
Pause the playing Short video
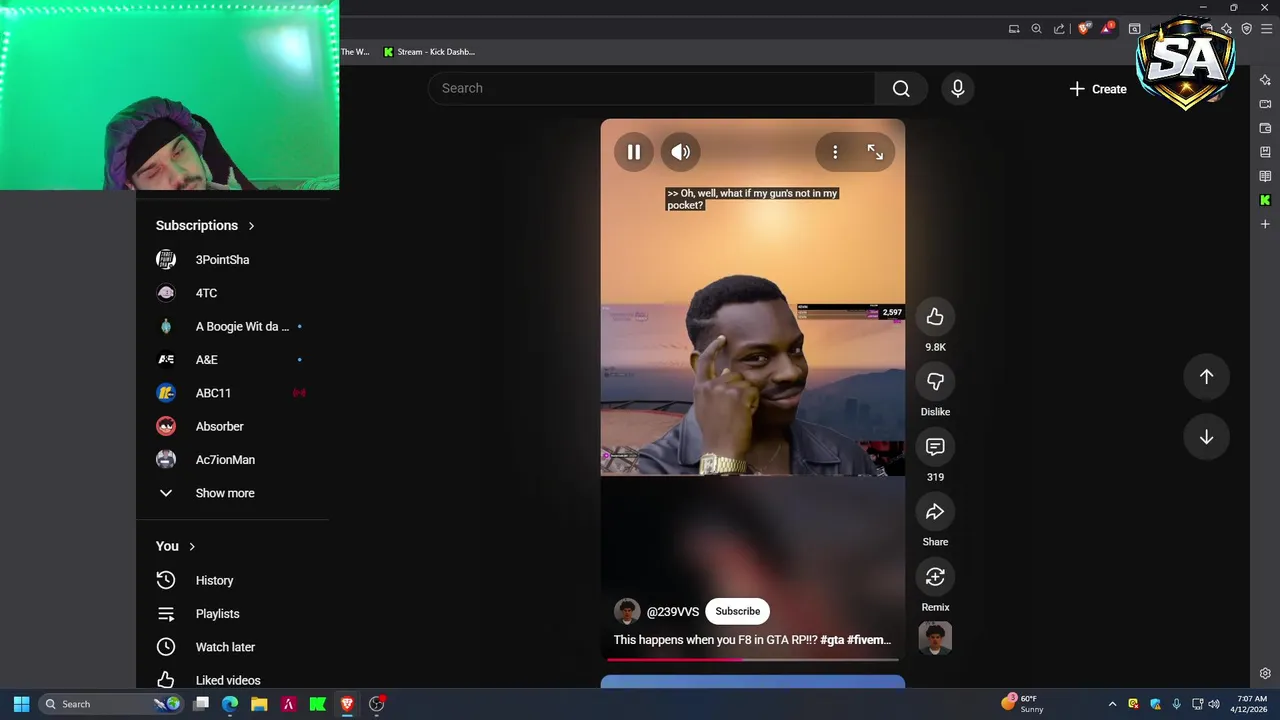point(634,152)
